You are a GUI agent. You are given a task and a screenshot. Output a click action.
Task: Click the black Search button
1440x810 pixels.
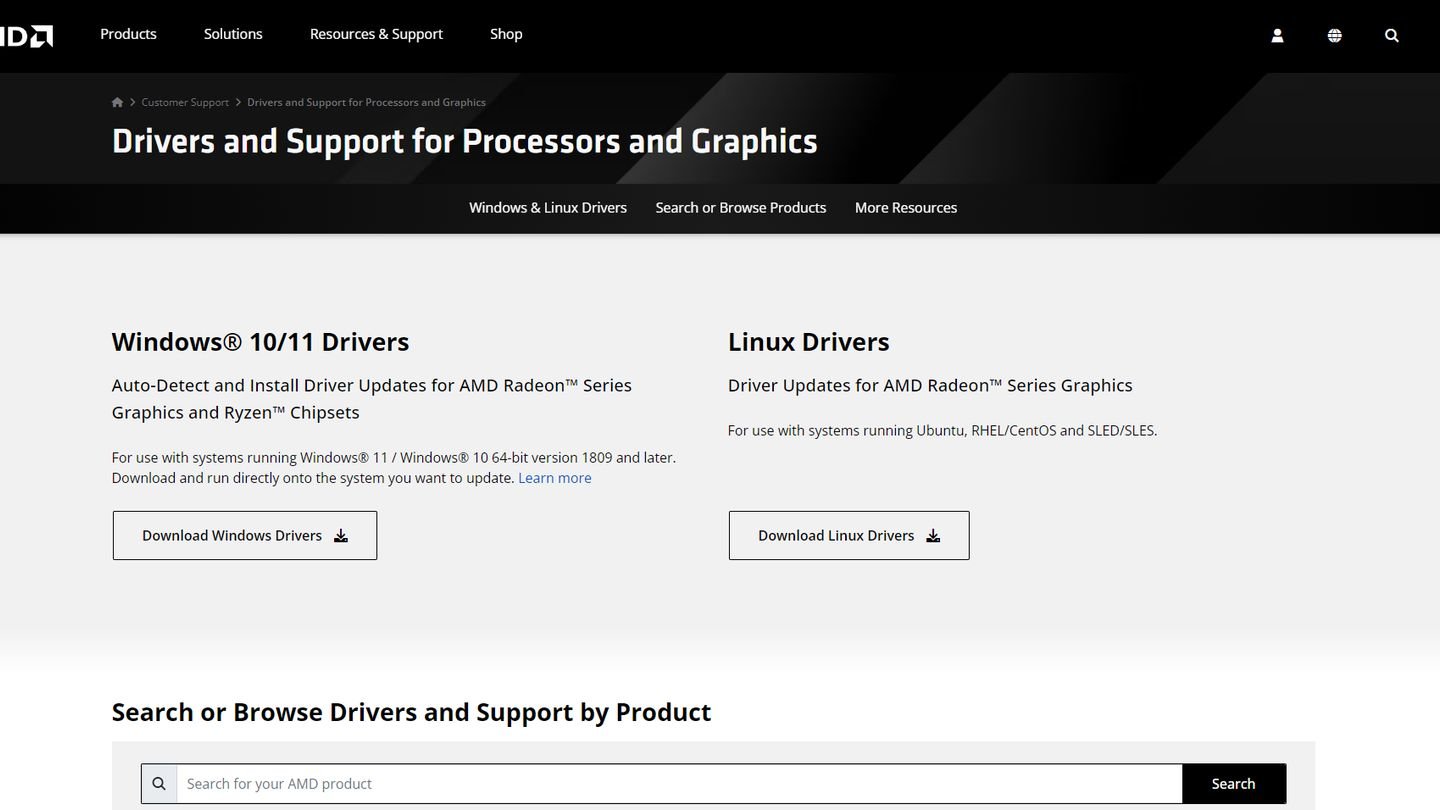tap(1234, 784)
